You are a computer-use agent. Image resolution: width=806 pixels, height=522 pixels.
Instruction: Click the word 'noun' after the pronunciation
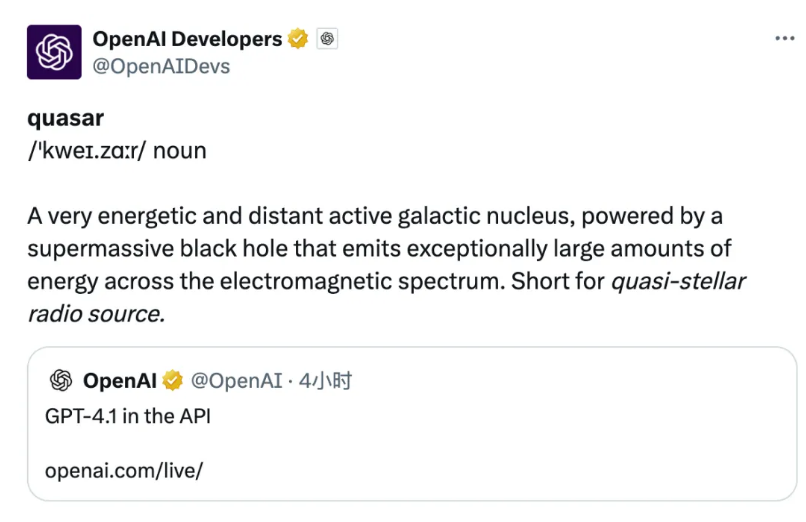[179, 151]
